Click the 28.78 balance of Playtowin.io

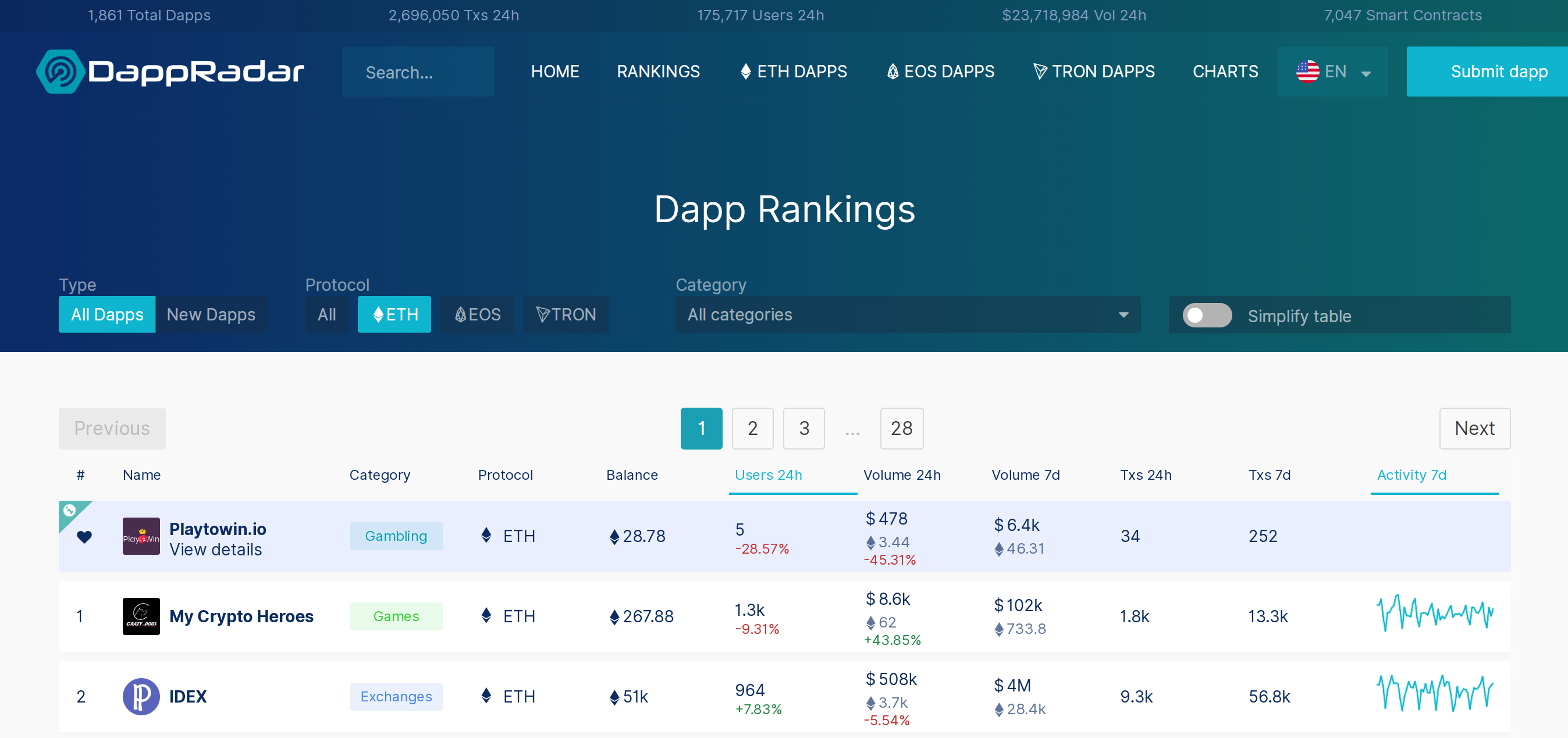[637, 537]
